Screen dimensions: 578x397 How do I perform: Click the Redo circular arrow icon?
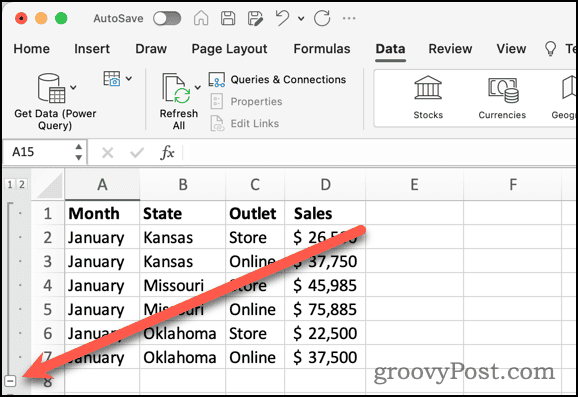322,18
